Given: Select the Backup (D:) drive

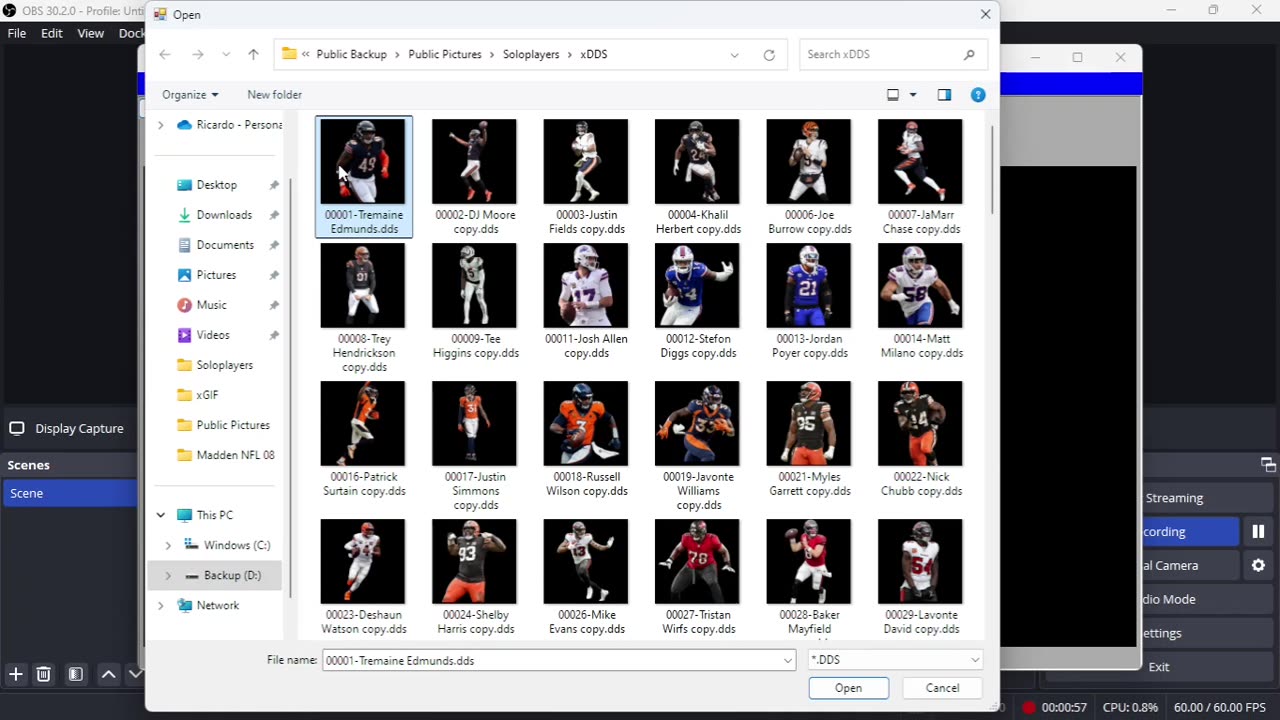Looking at the screenshot, I should click(x=232, y=575).
